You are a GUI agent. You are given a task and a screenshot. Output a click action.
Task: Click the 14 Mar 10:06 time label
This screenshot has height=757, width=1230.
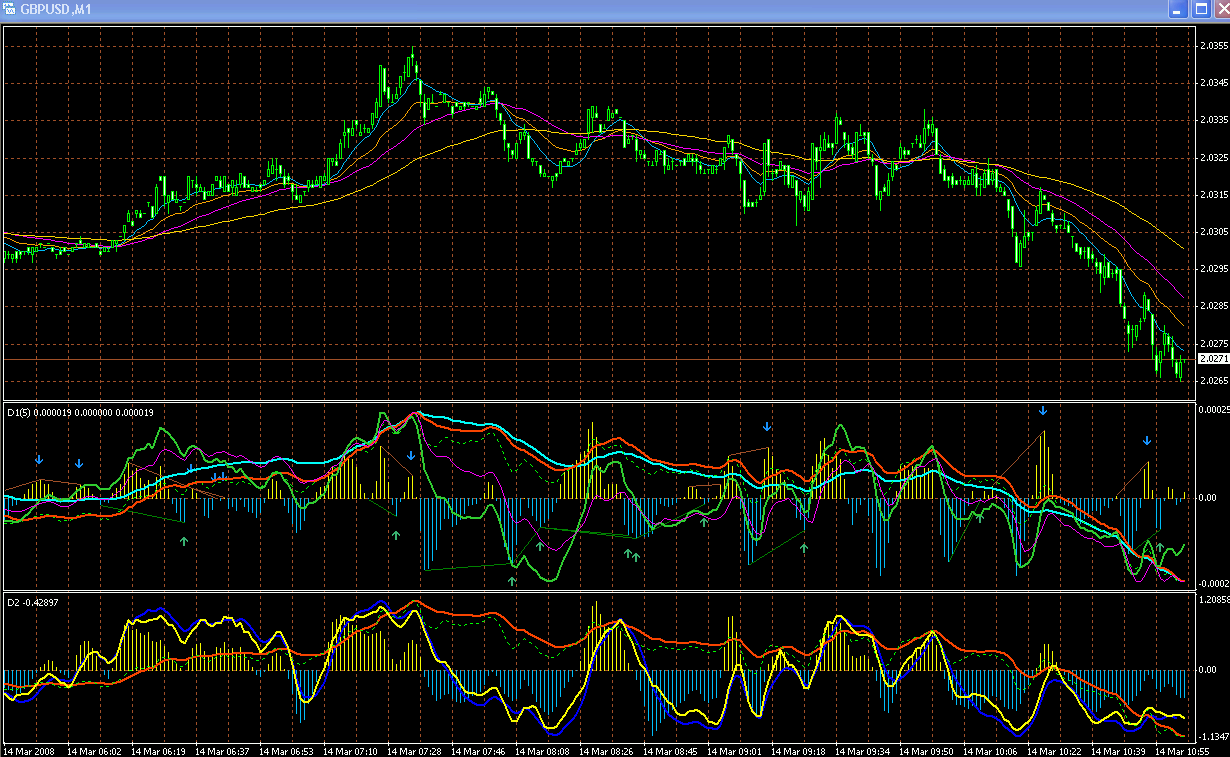[990, 750]
